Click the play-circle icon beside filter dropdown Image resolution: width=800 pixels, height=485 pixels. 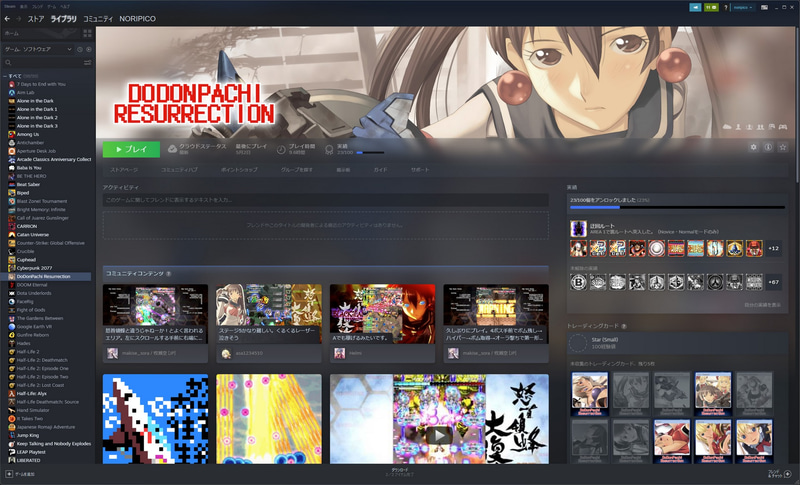(x=89, y=49)
